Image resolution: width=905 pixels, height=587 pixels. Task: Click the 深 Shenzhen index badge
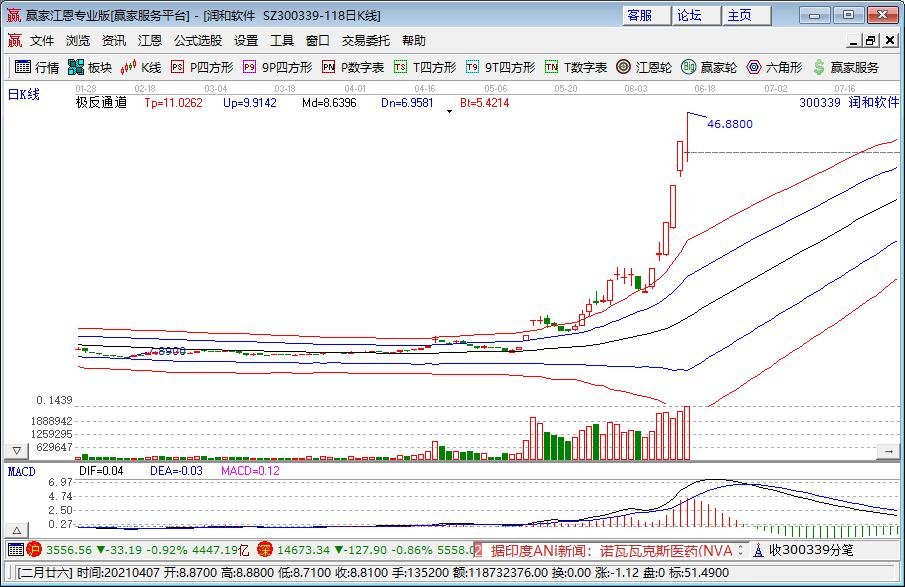(264, 549)
